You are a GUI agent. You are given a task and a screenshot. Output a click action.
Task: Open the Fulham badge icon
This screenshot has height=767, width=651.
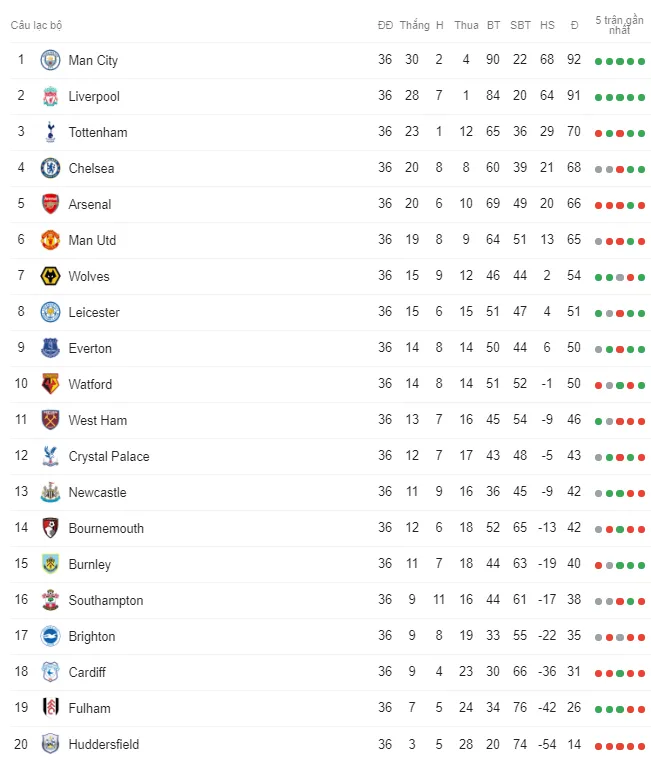[50, 707]
